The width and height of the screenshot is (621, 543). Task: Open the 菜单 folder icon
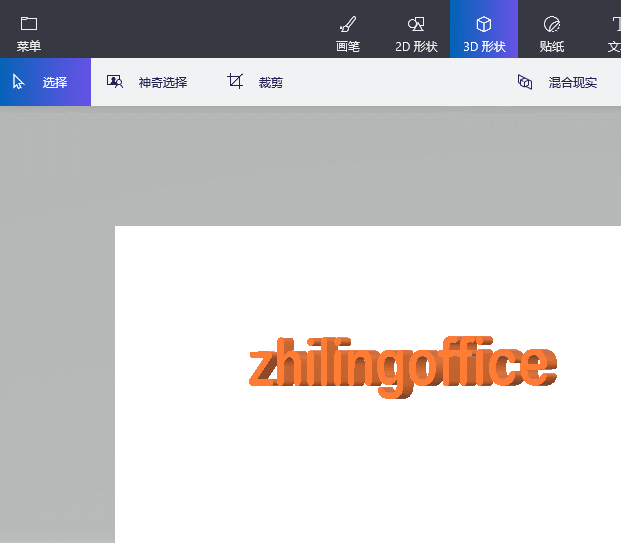[x=29, y=23]
